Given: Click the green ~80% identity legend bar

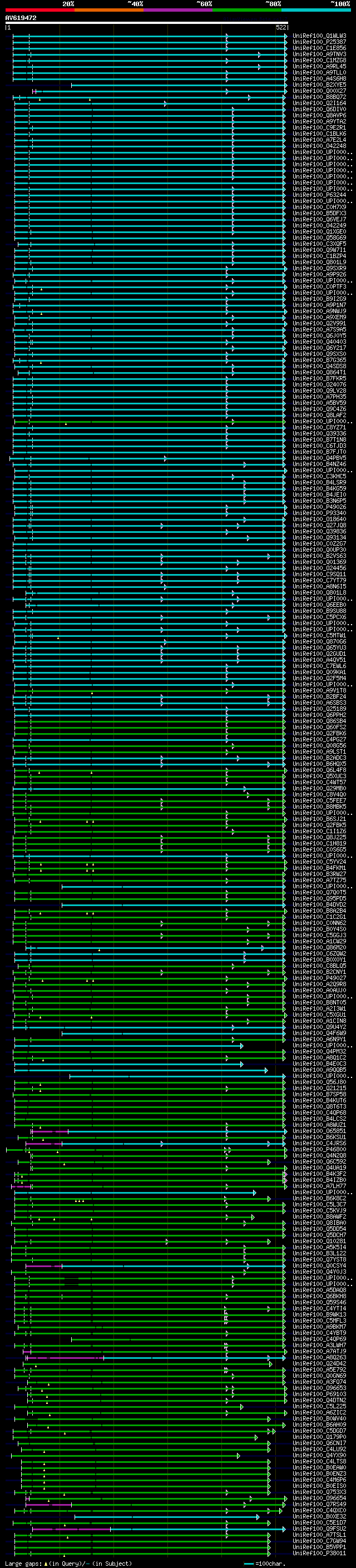Looking at the screenshot, I should point(247,10).
